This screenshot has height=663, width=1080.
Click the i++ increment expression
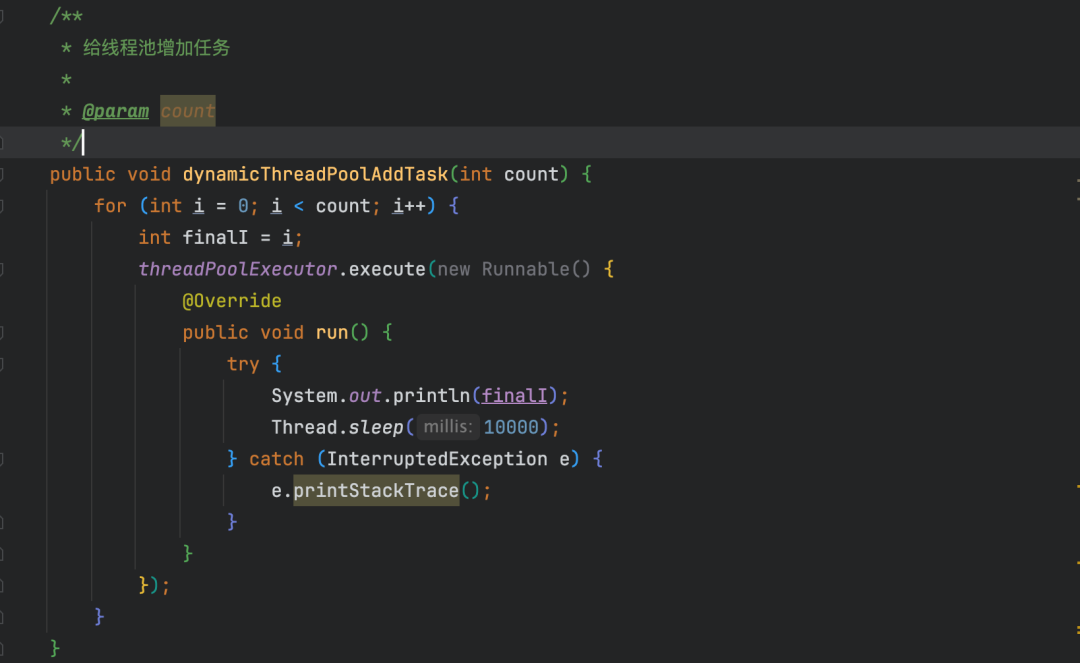coord(409,206)
